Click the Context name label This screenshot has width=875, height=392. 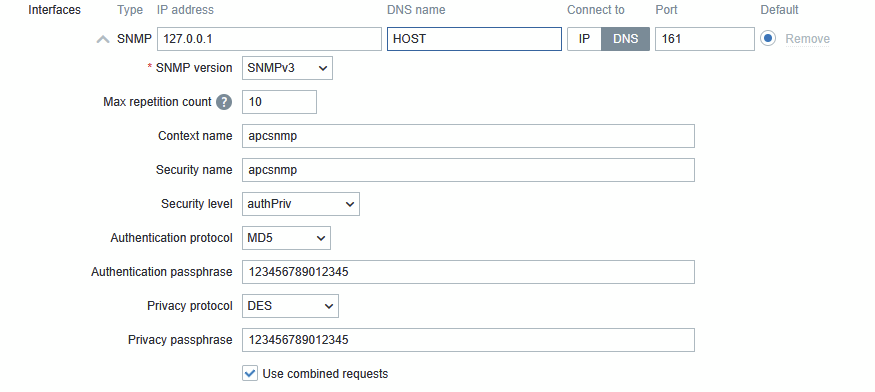coord(195,136)
